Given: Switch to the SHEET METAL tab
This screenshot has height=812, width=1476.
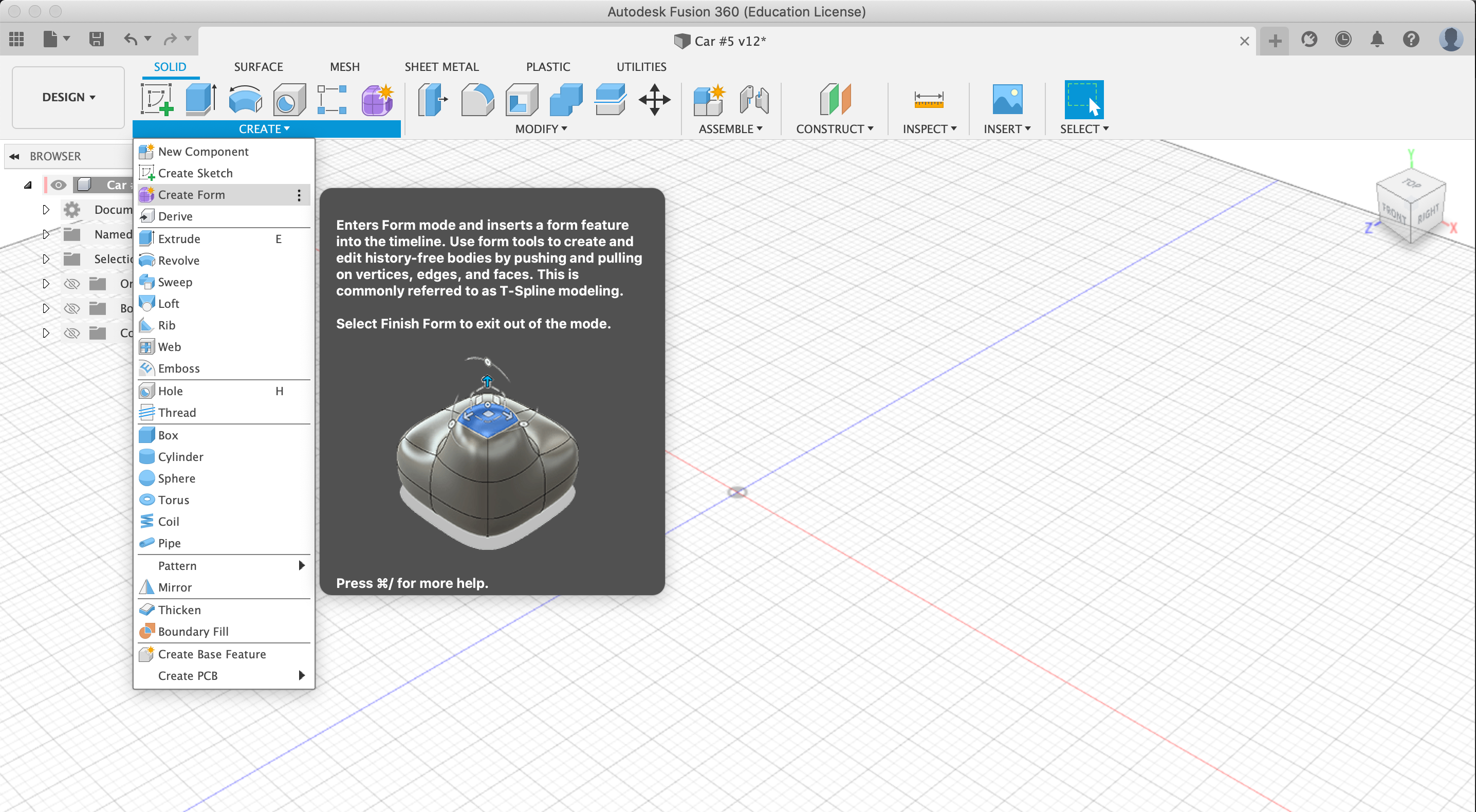Looking at the screenshot, I should 442,66.
